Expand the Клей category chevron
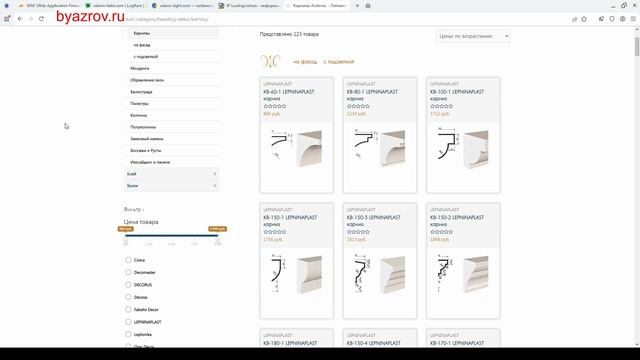640x360 pixels. tap(215, 174)
